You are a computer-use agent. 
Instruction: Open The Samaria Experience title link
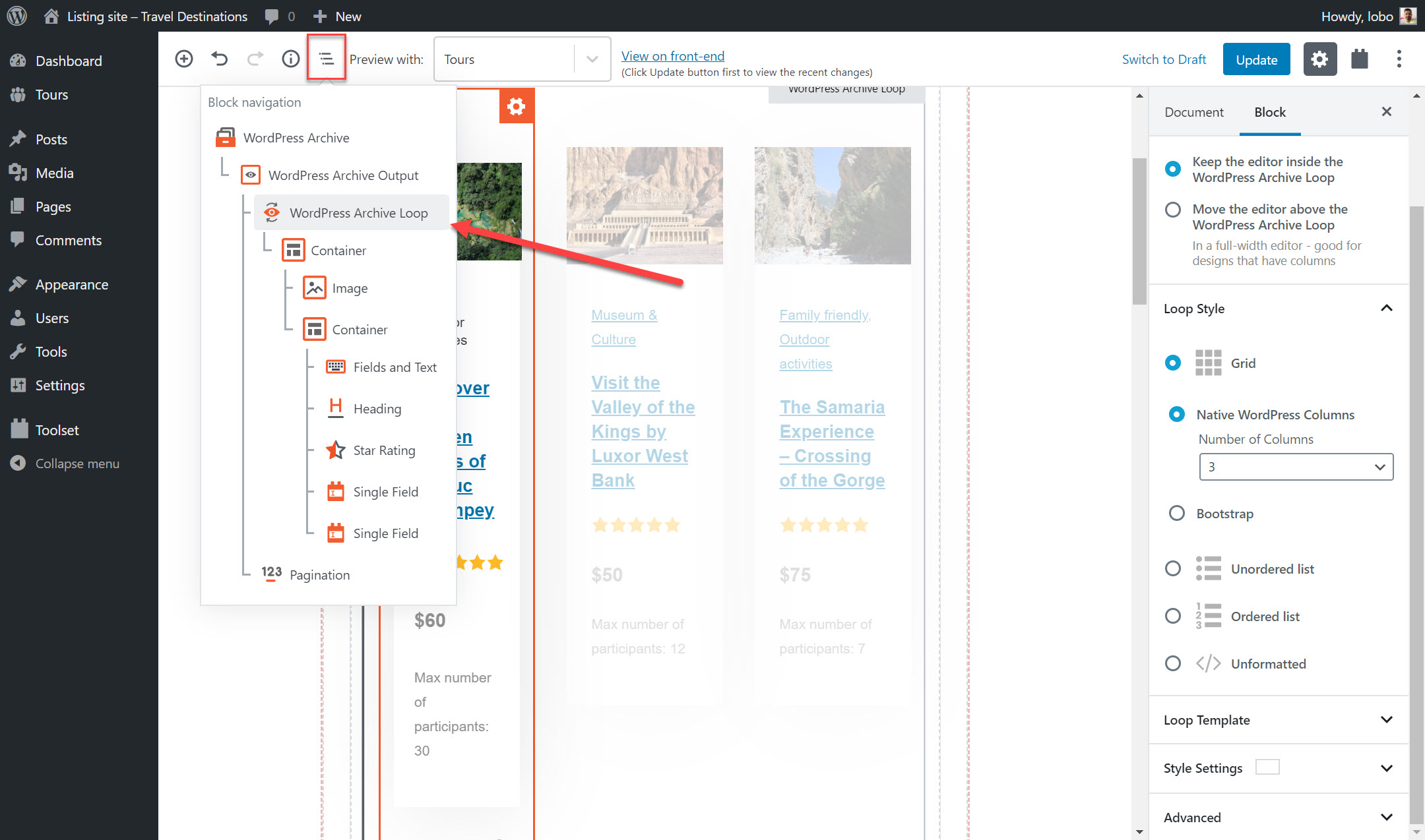pyautogui.click(x=832, y=443)
